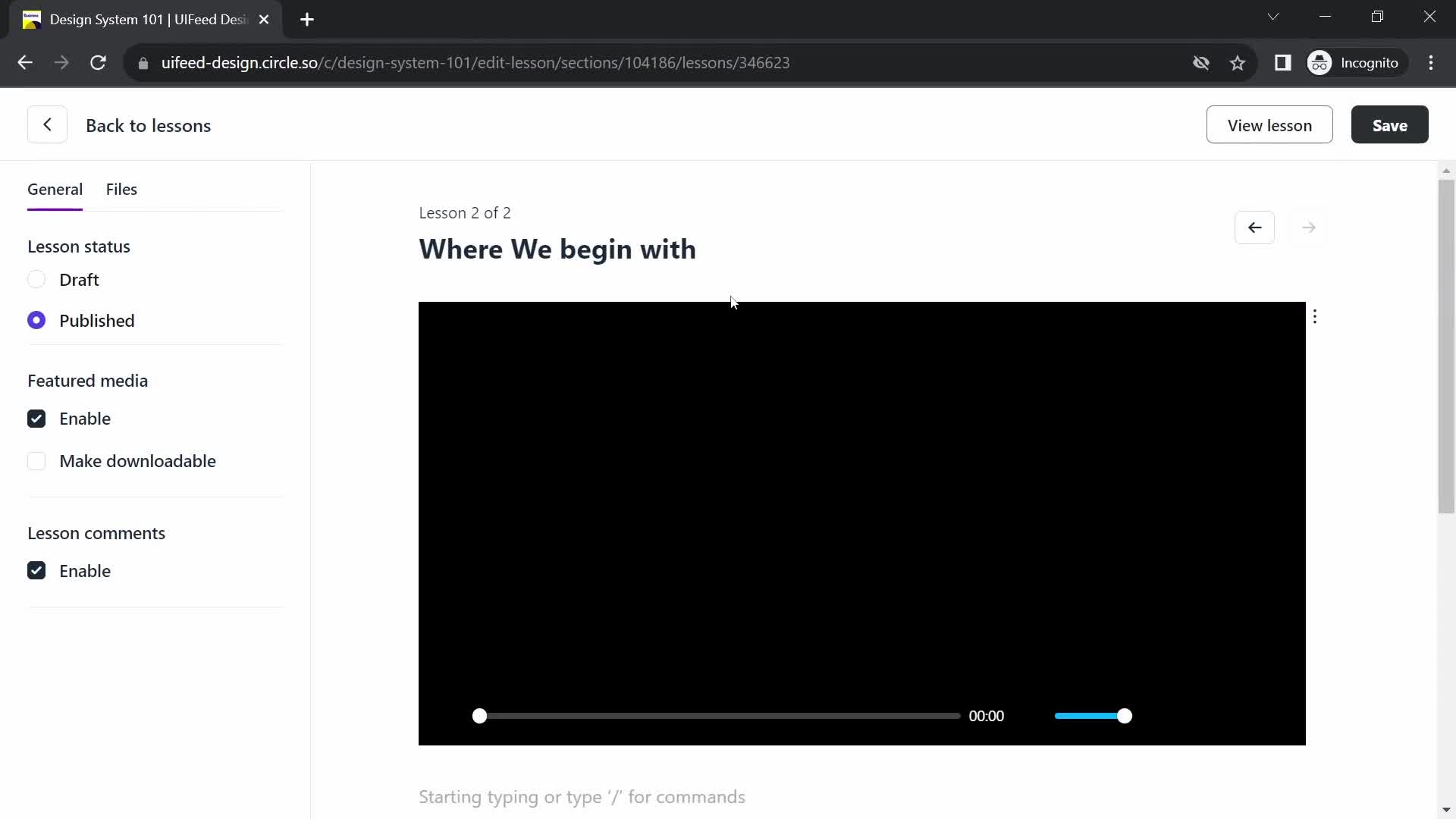Toggle the Lesson comments Enable checkbox
This screenshot has height=819, width=1456.
[36, 571]
